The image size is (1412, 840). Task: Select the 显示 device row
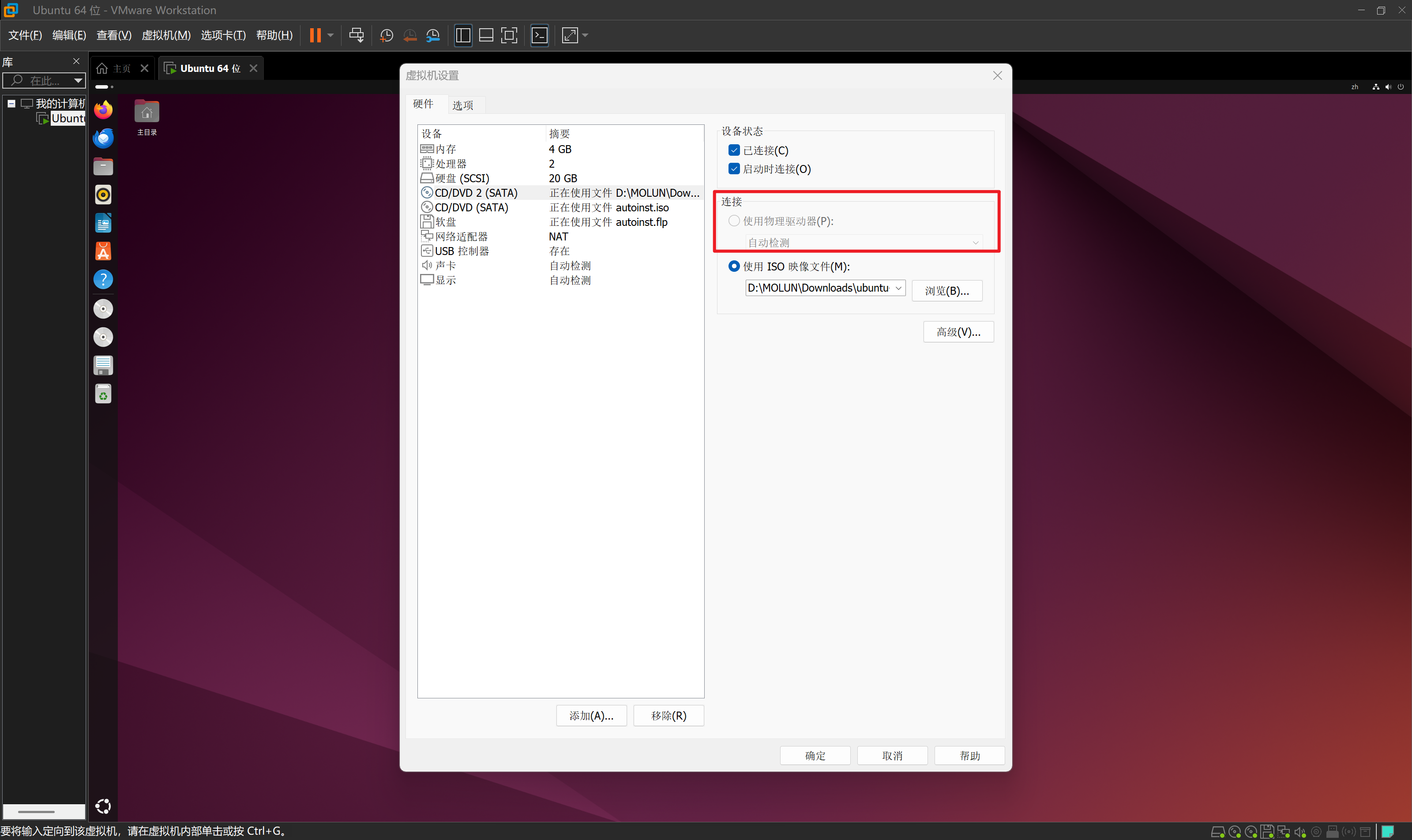(560, 280)
